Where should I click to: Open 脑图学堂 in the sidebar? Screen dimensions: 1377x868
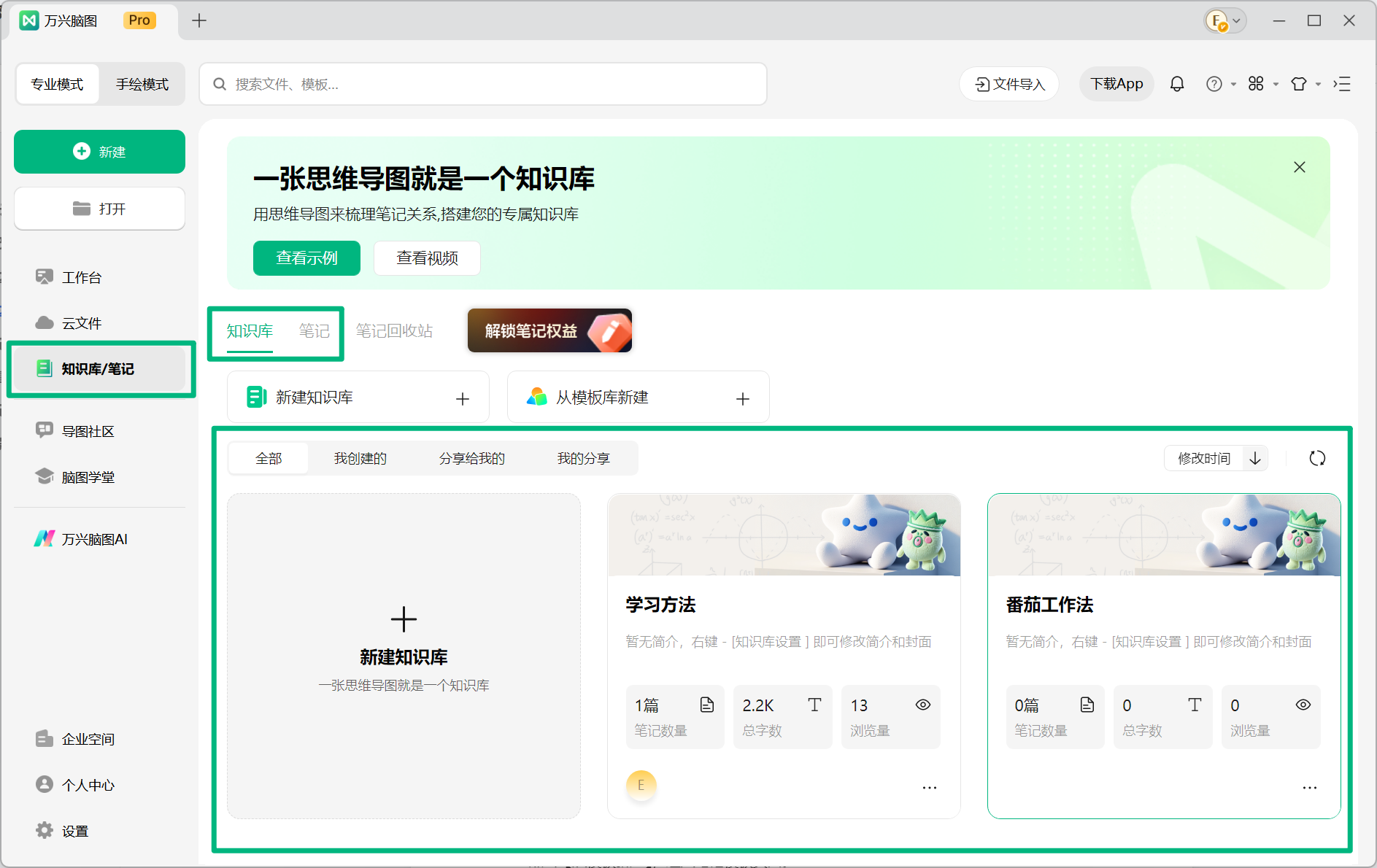[99, 477]
